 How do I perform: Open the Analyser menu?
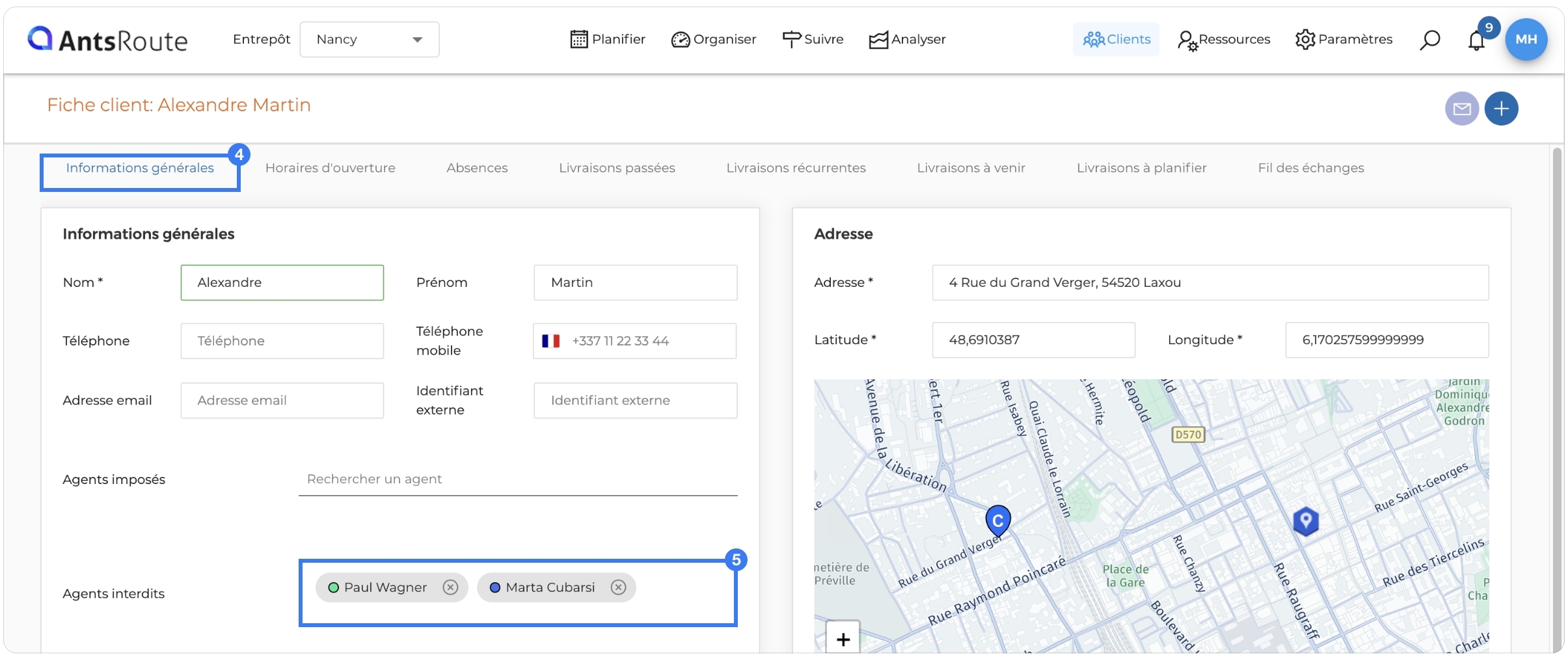[907, 39]
